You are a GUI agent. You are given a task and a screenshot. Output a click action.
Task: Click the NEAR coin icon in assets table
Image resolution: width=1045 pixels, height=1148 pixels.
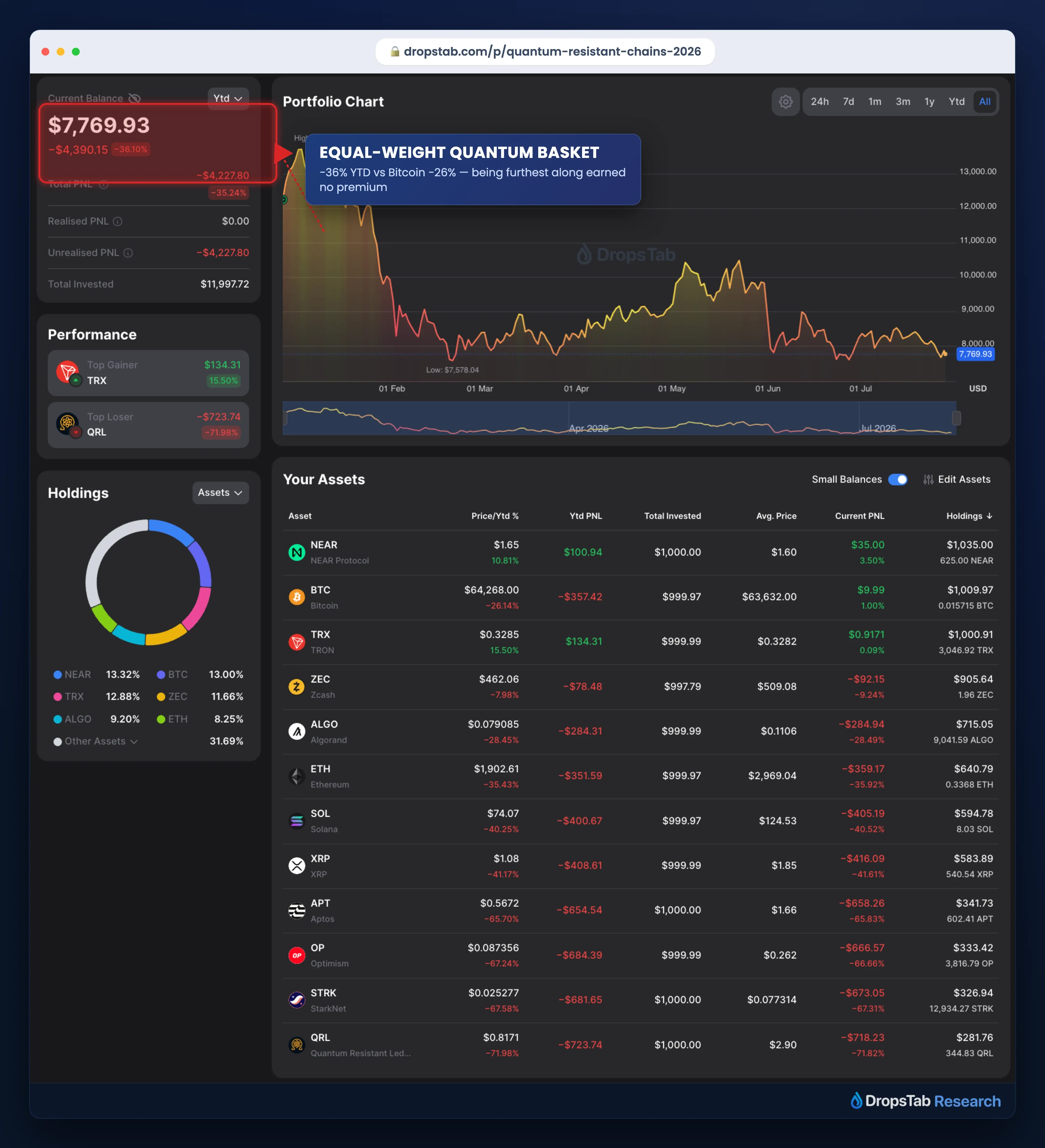pos(297,552)
